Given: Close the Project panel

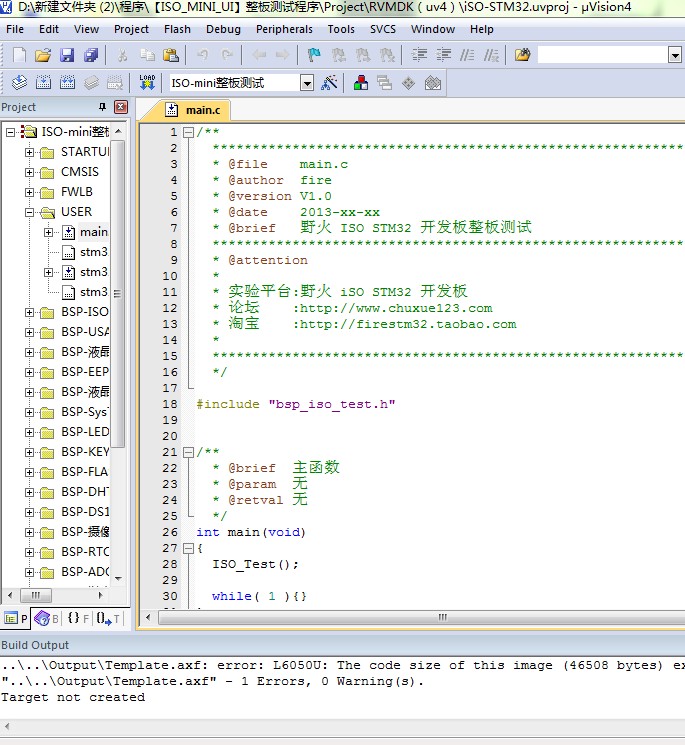Looking at the screenshot, I should click(120, 107).
